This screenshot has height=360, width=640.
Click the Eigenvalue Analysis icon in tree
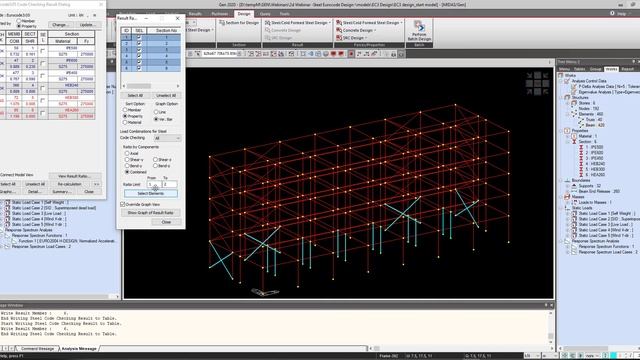(x=574, y=92)
